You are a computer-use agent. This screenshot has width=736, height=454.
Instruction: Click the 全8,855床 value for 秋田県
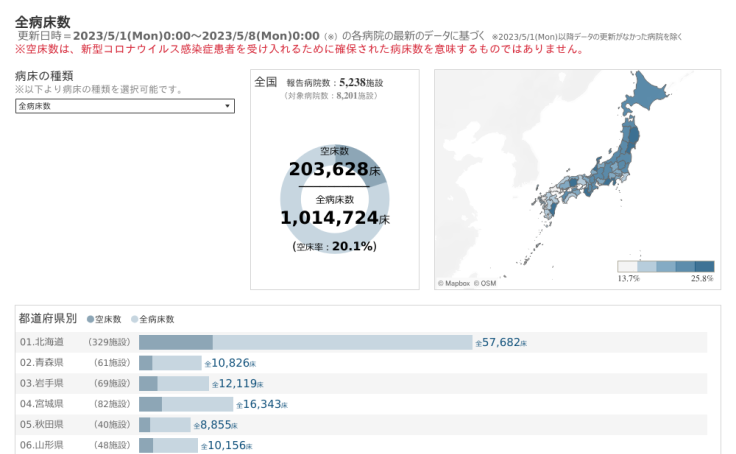pos(215,425)
